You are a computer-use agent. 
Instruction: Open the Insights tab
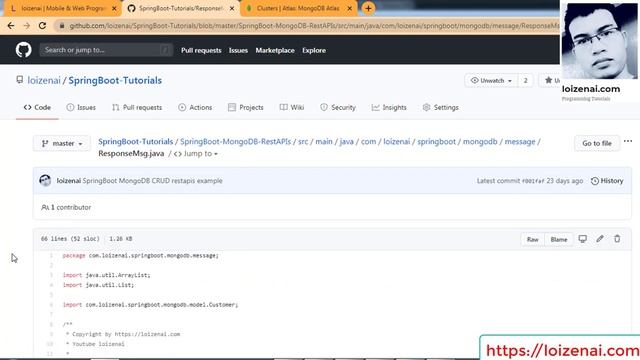[389, 107]
